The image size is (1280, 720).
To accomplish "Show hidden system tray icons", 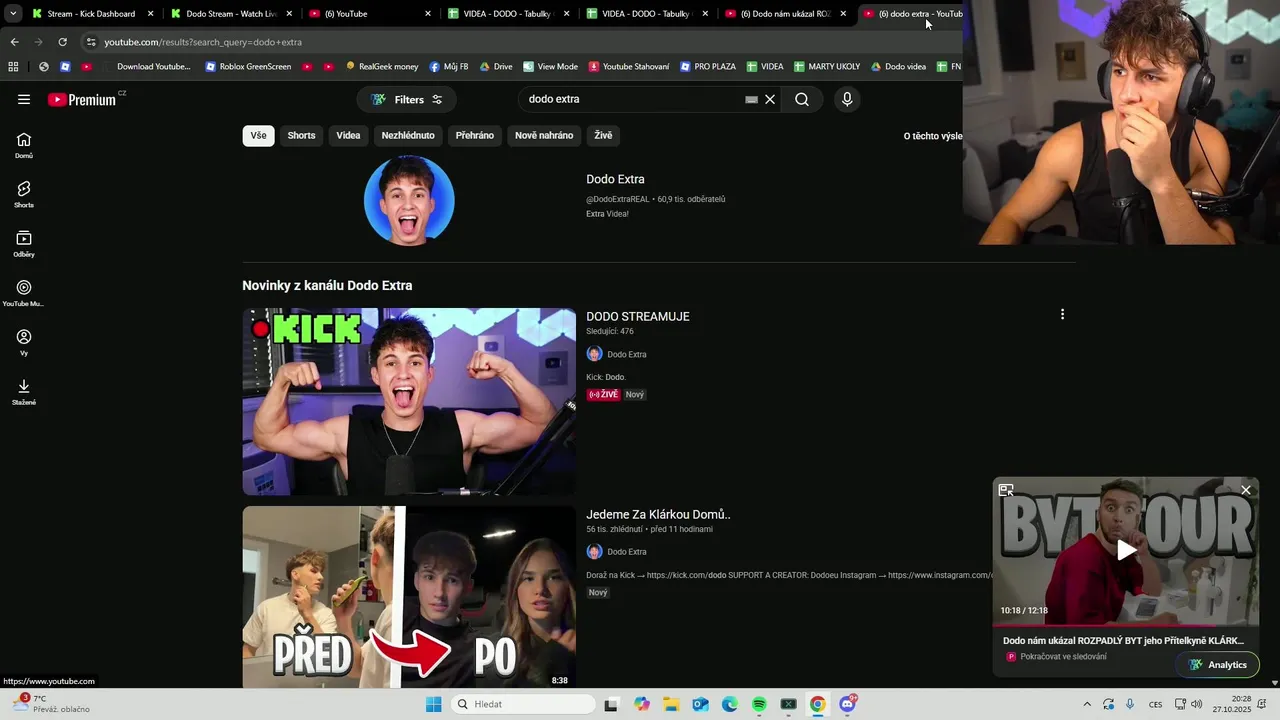I will (x=1087, y=704).
